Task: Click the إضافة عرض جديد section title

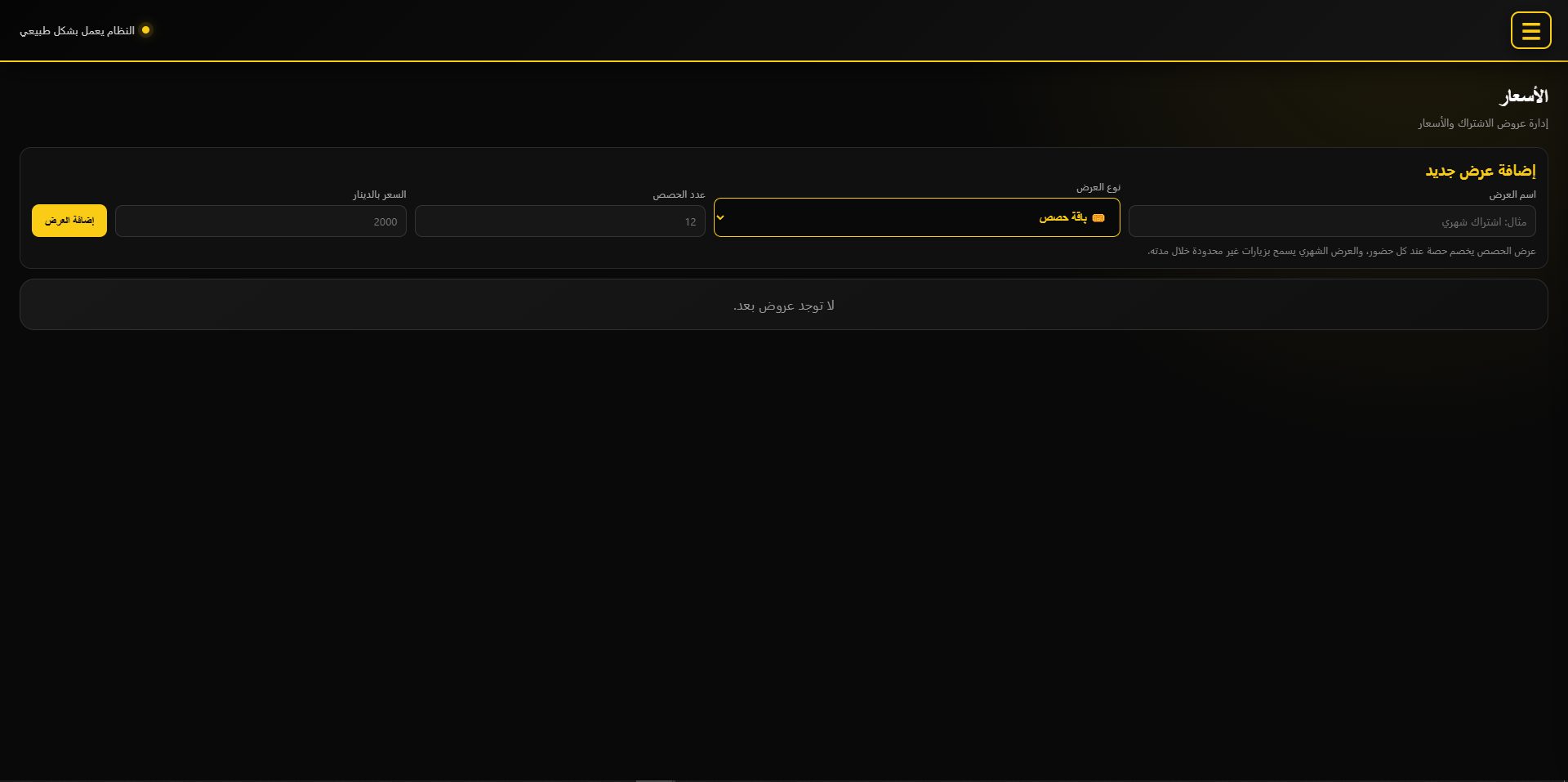Action: coord(1481,170)
